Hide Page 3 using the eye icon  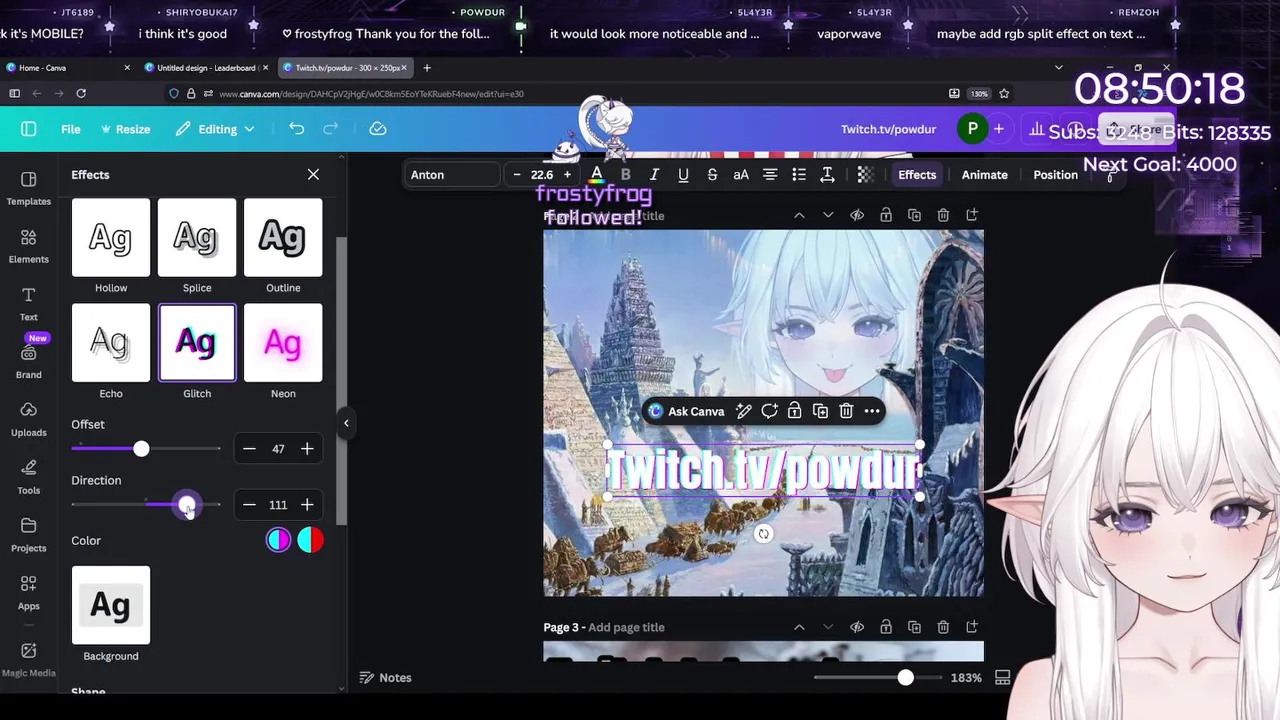point(857,627)
